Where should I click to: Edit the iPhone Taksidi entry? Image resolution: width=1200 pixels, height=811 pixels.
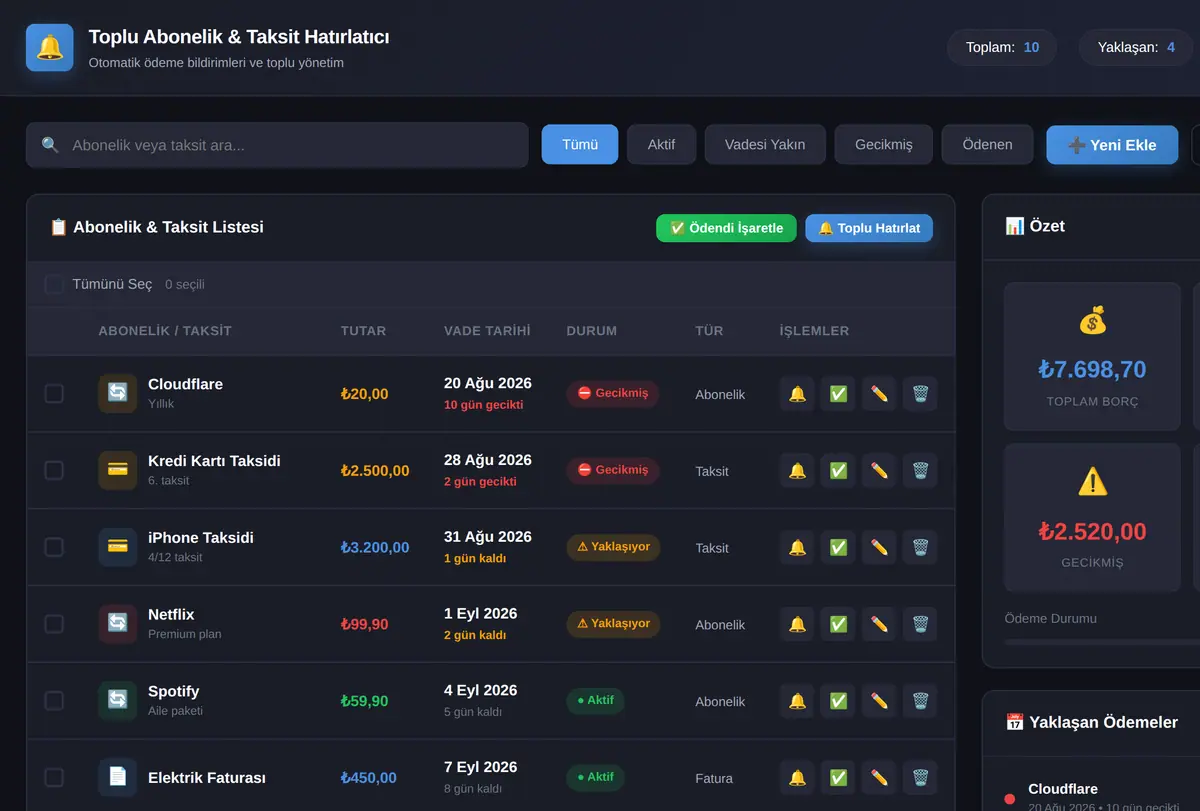coord(879,547)
